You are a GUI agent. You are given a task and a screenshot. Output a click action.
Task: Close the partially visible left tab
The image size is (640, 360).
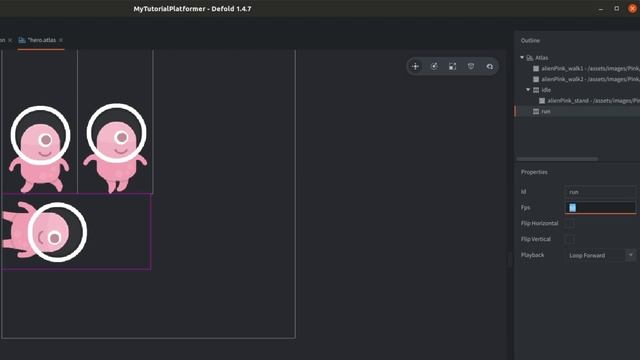point(10,40)
